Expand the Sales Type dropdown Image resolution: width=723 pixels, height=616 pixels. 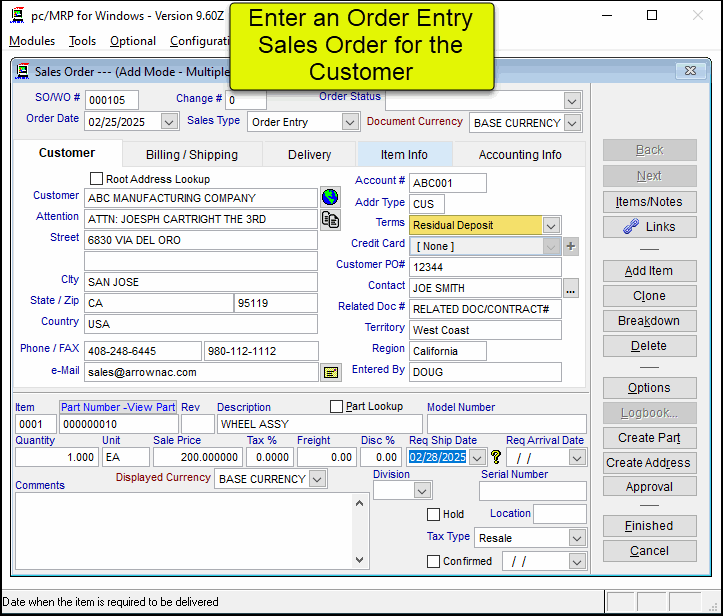350,122
